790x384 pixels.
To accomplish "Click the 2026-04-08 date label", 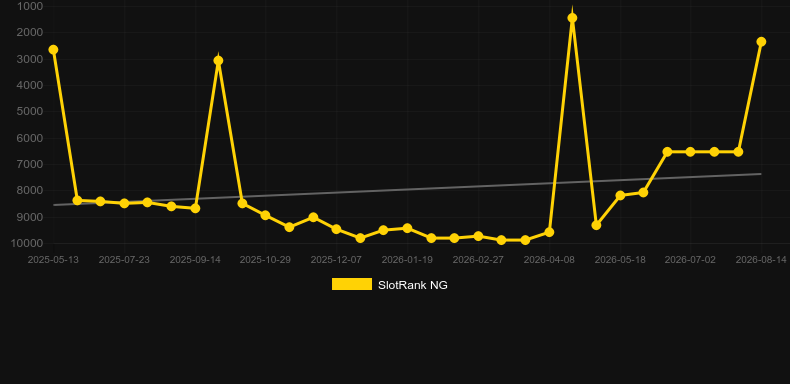I will pyautogui.click(x=549, y=260).
